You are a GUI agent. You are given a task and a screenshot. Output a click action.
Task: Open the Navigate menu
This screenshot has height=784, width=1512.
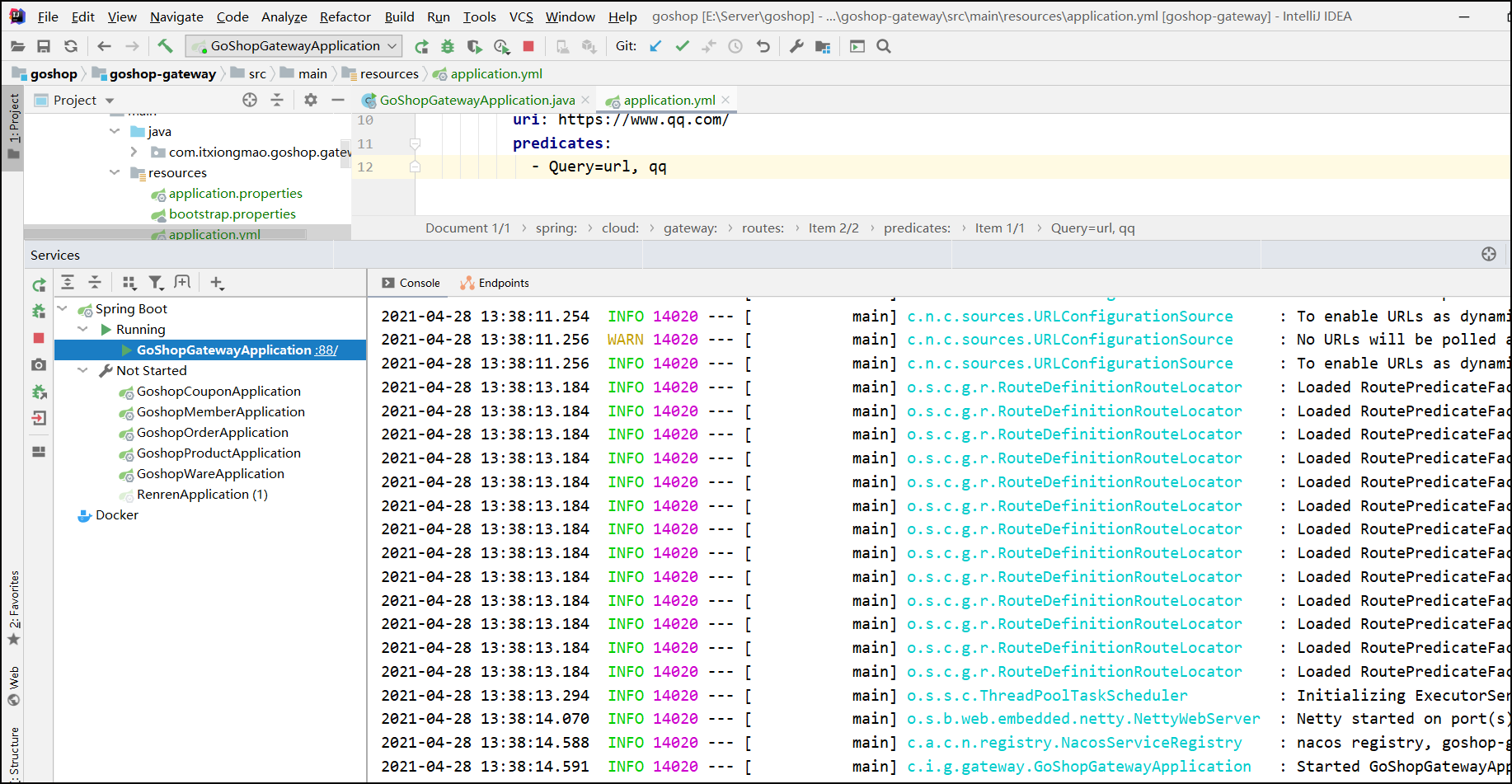pos(176,16)
